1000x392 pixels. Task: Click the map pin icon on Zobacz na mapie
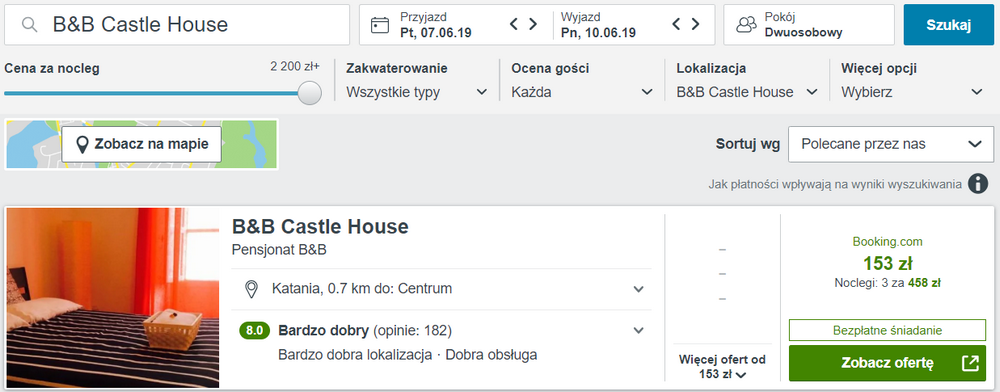click(x=82, y=145)
